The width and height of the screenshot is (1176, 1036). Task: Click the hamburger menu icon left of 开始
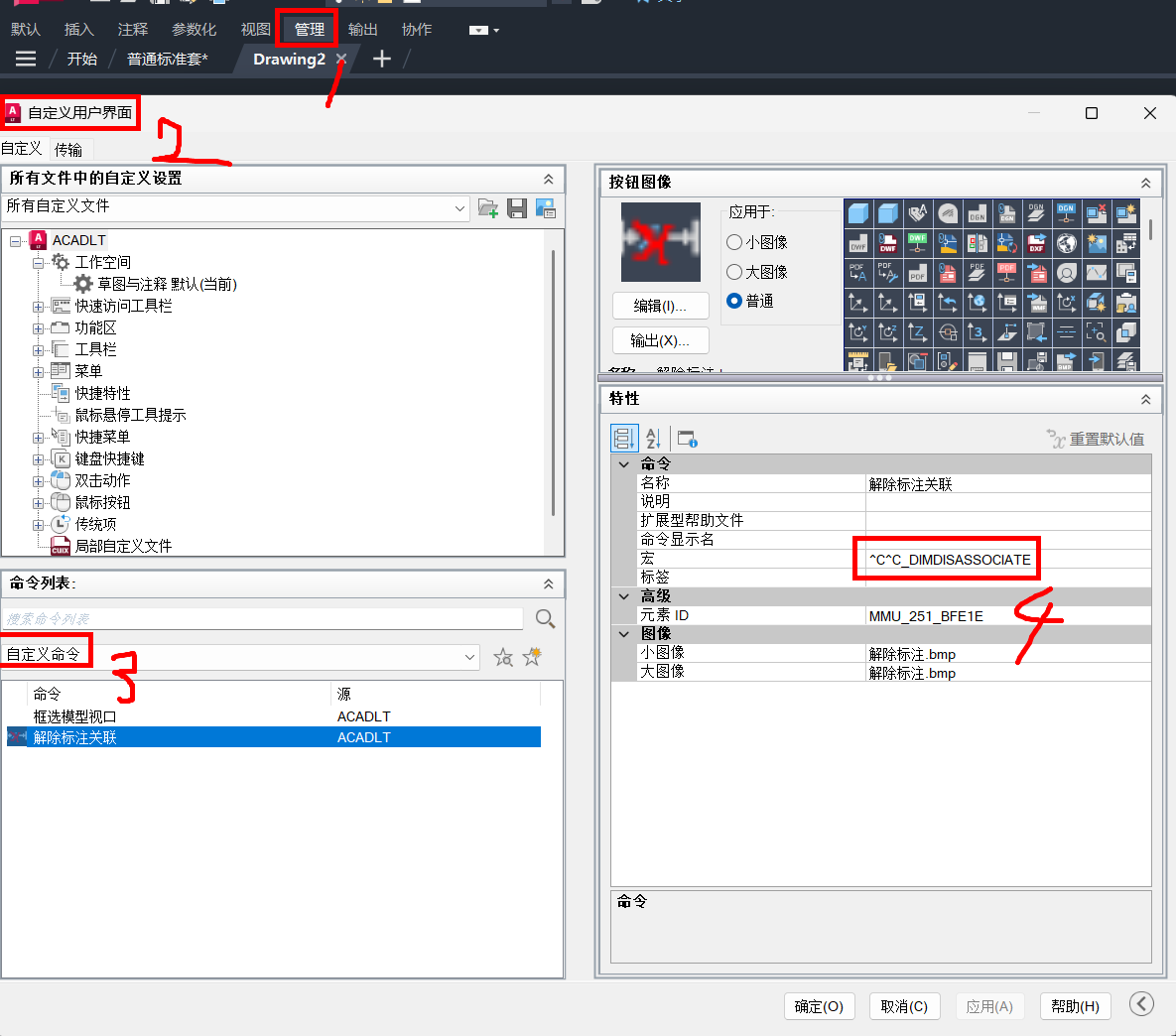26,59
